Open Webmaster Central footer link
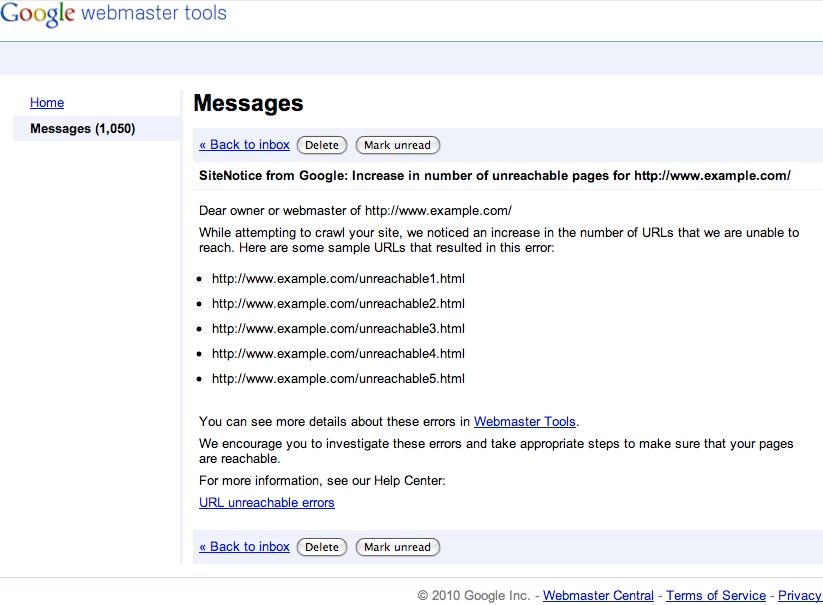The width and height of the screenshot is (823, 605). 598,596
